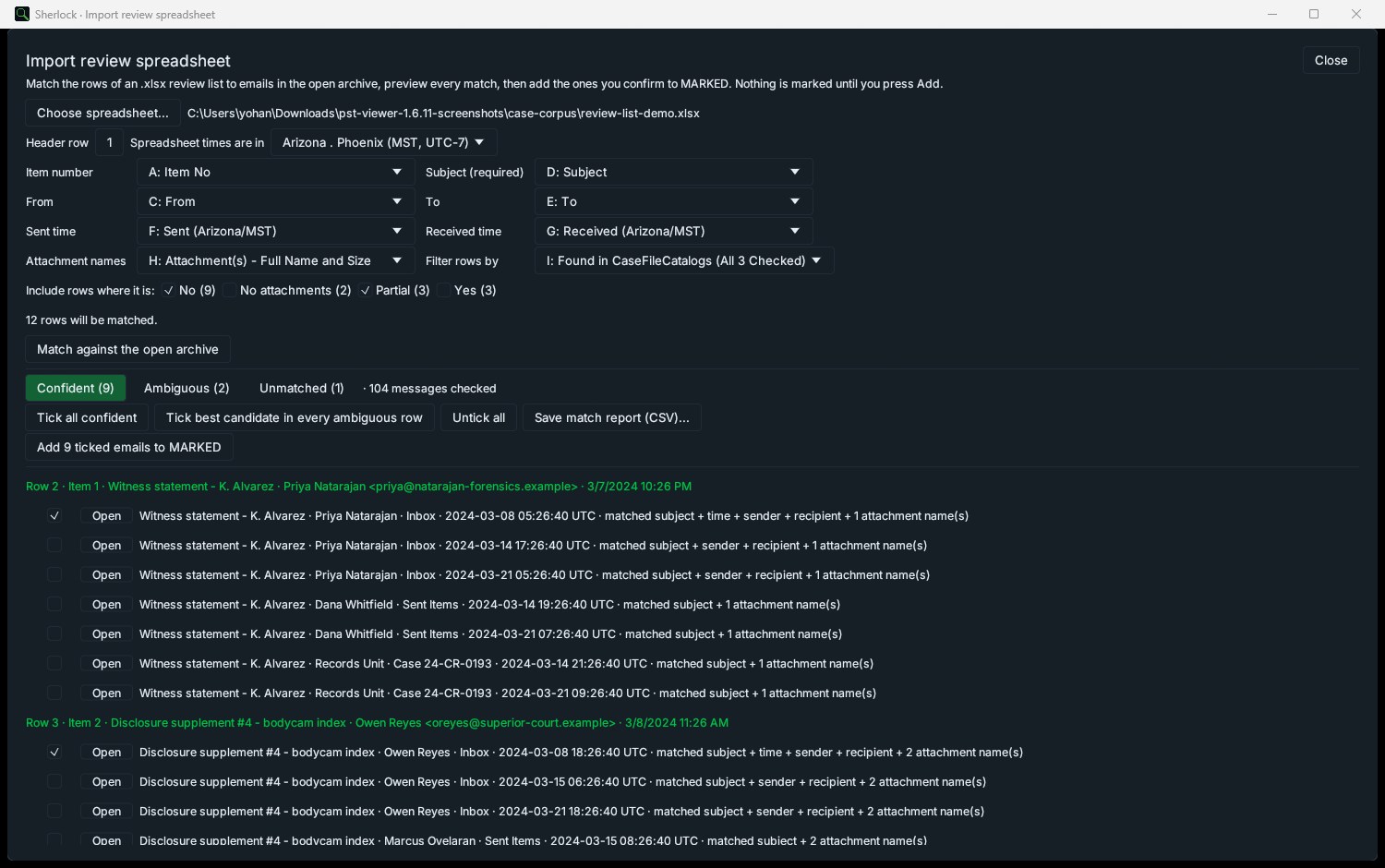The width and height of the screenshot is (1385, 868).
Task: Open the Subject (required) column dropdown
Action: (673, 173)
